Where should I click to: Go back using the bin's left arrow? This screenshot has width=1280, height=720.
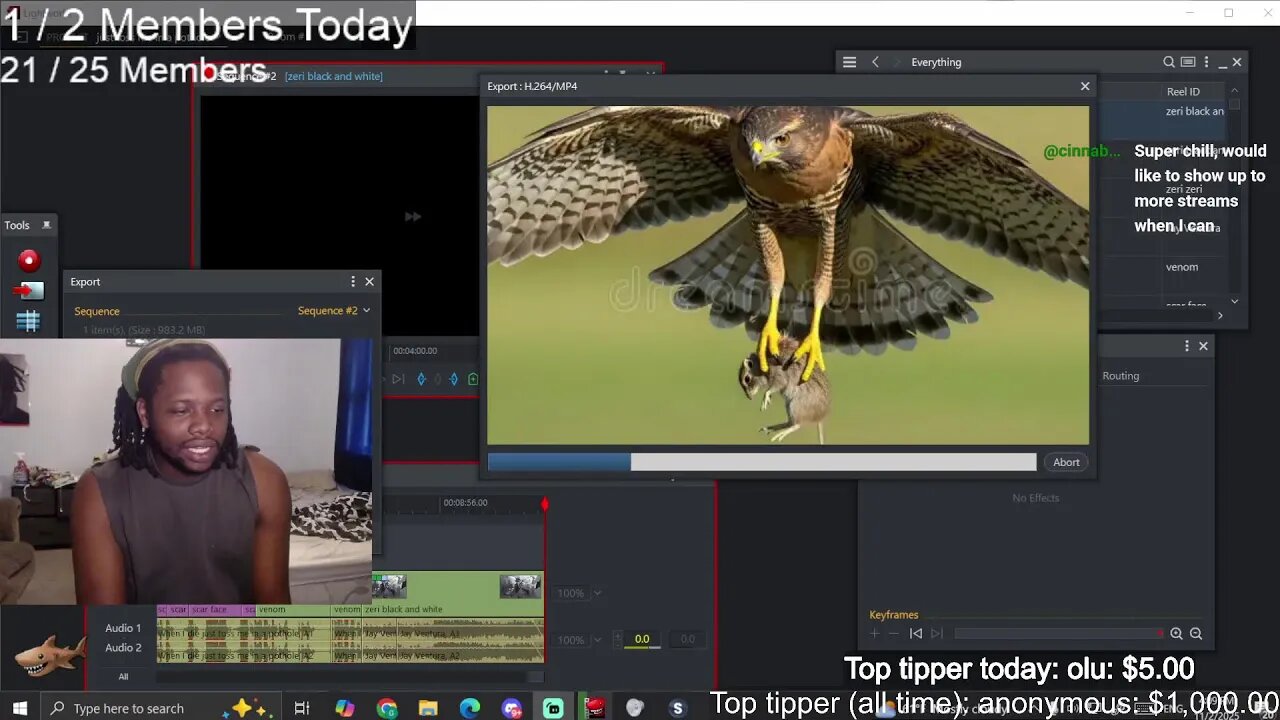coord(875,62)
